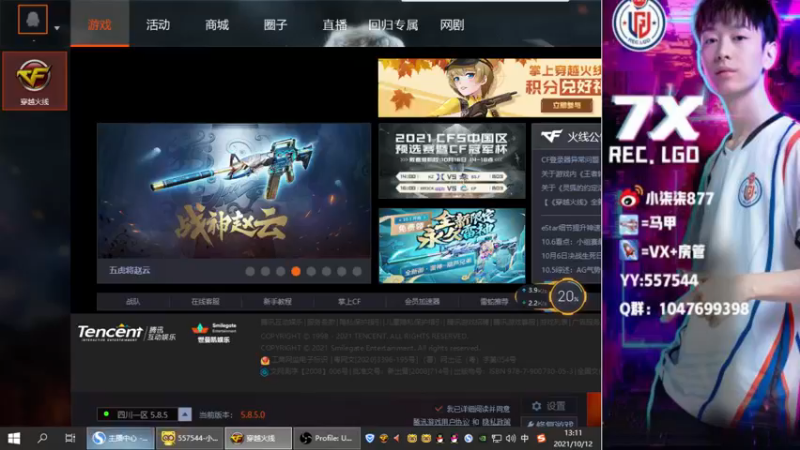Viewport: 800px width, 450px height.
Task: Open the 四川一区 5.8.5 server selector
Action: click(138, 414)
